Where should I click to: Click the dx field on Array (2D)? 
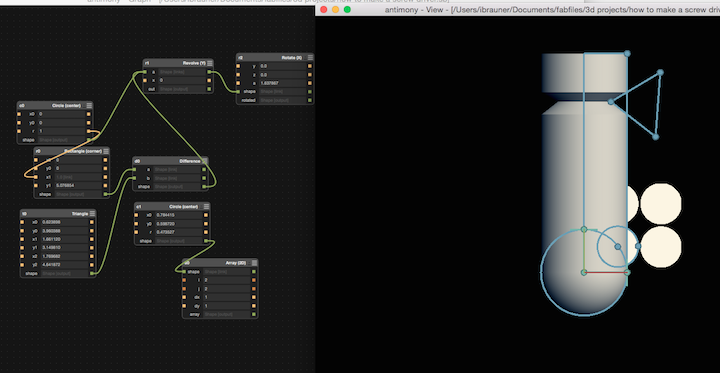(x=226, y=297)
